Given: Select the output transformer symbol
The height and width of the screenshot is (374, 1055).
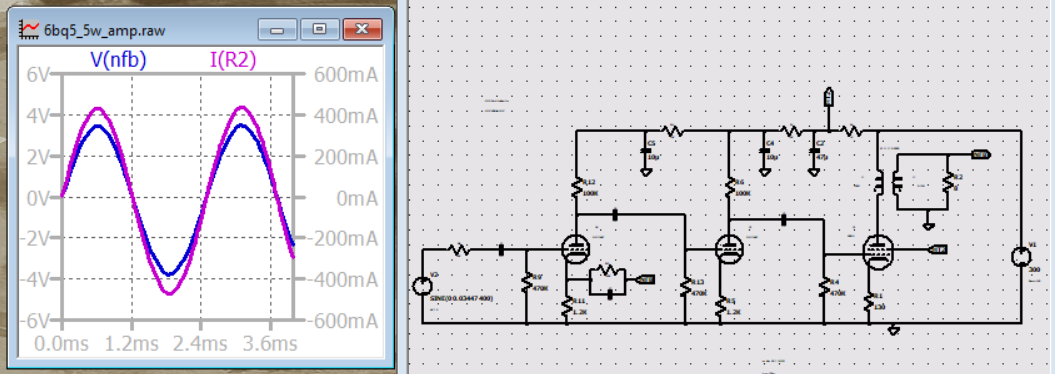Looking at the screenshot, I should click(887, 183).
